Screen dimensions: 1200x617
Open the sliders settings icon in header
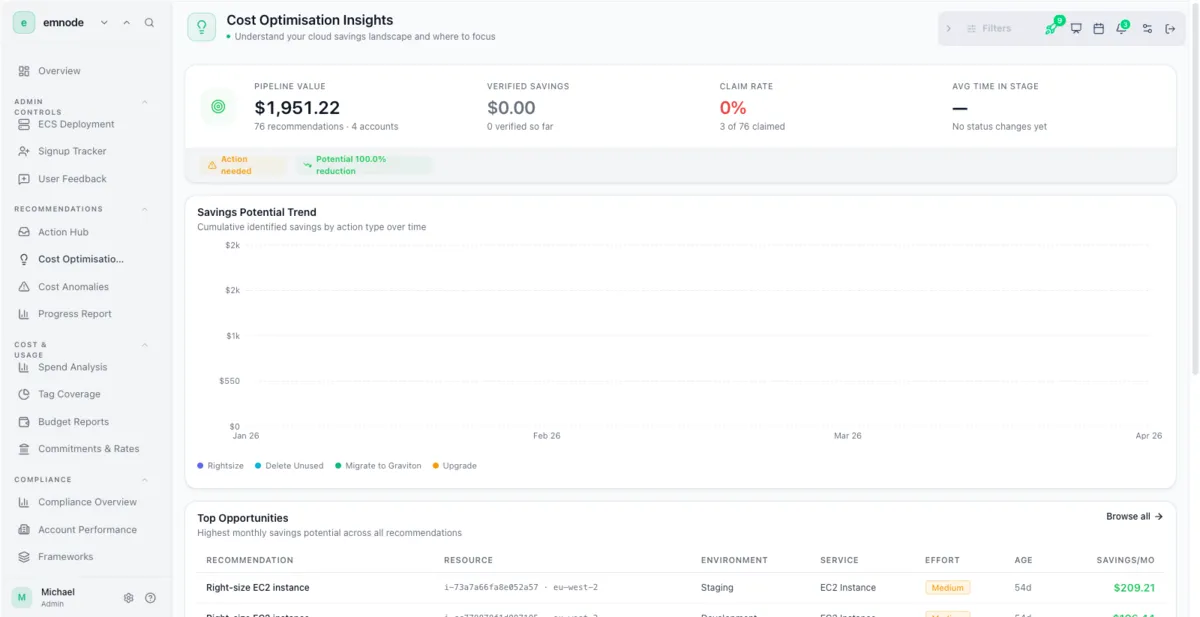(x=1147, y=28)
